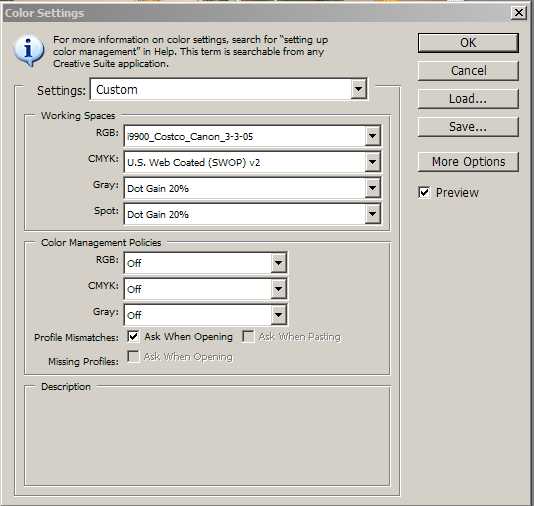The image size is (534, 506).
Task: Expand the Spot Dot Gain dropdown
Action: 373,214
